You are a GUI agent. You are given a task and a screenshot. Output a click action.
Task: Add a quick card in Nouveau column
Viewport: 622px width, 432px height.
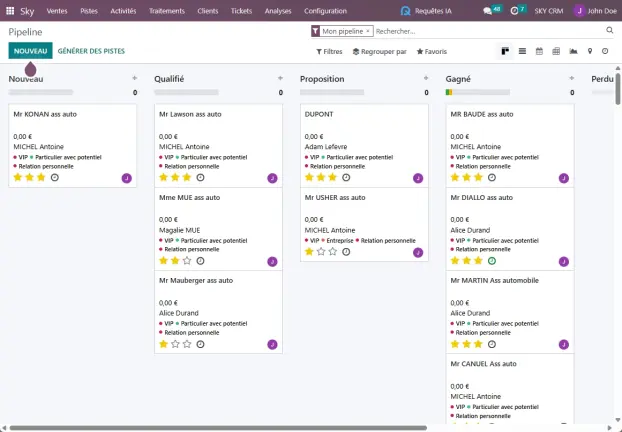(x=134, y=78)
